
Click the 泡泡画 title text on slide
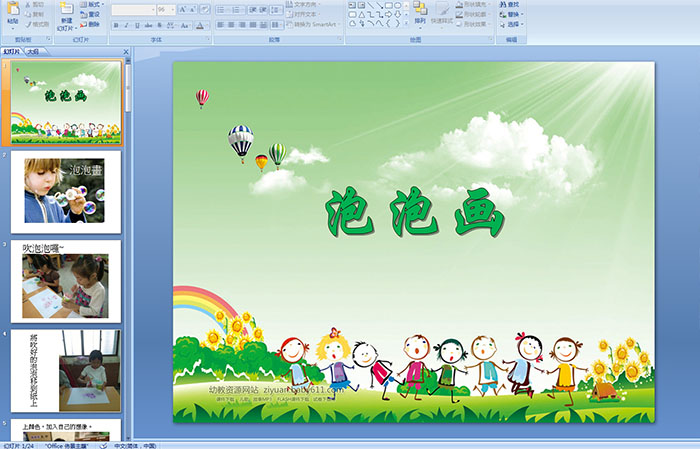click(416, 212)
